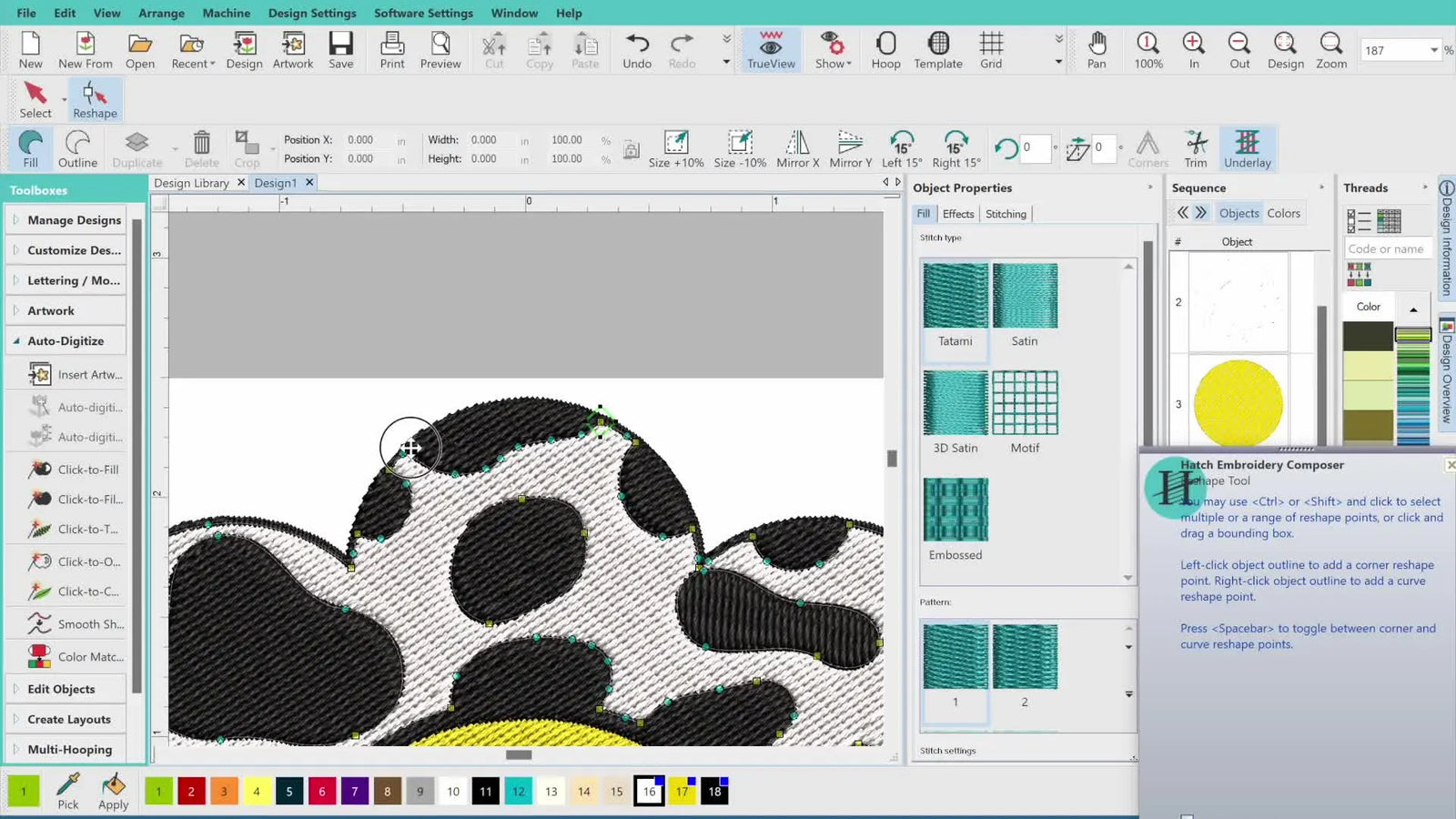
Task: Choose the Select arrow tool
Action: point(35,100)
